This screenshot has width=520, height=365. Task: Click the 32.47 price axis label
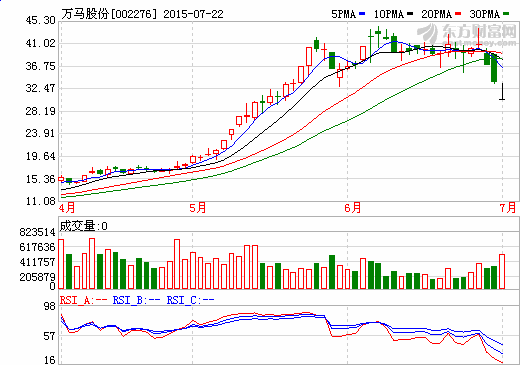click(x=41, y=88)
